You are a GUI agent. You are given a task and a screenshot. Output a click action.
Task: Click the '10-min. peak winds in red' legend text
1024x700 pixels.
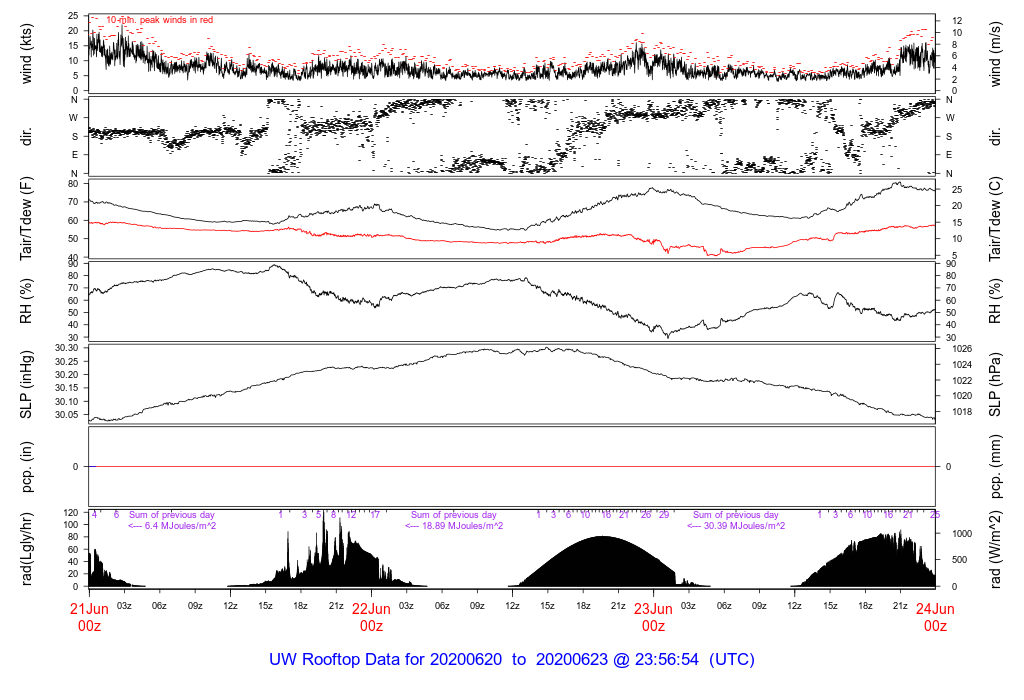[x=159, y=20]
